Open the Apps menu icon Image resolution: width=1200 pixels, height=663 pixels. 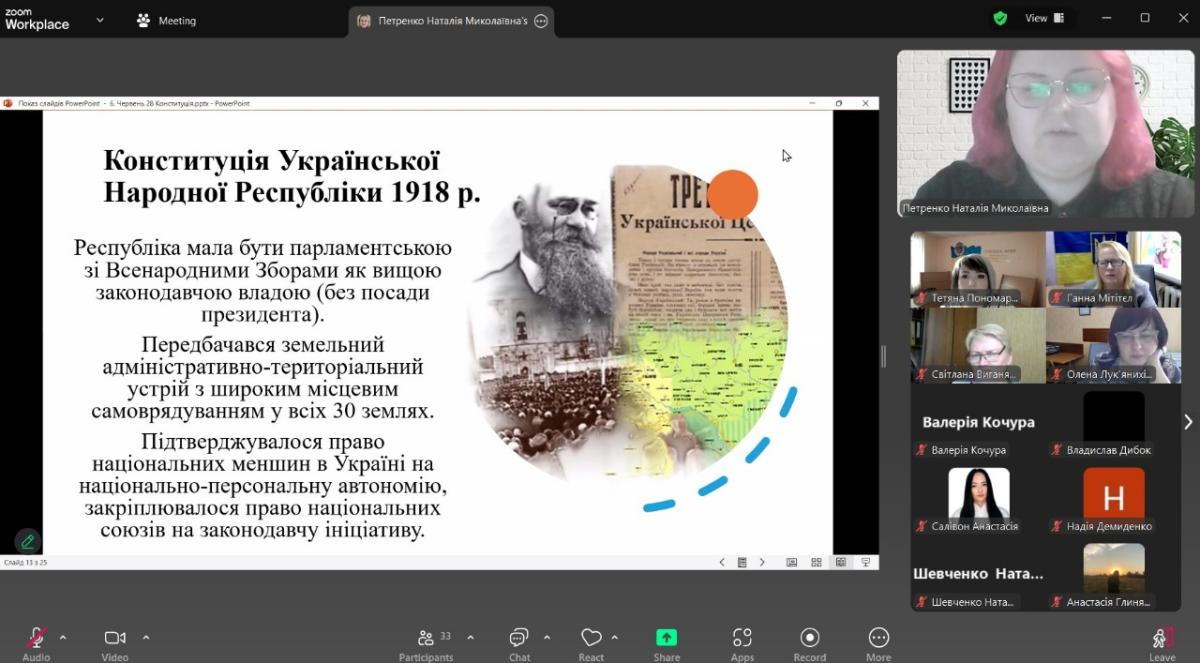tap(742, 639)
